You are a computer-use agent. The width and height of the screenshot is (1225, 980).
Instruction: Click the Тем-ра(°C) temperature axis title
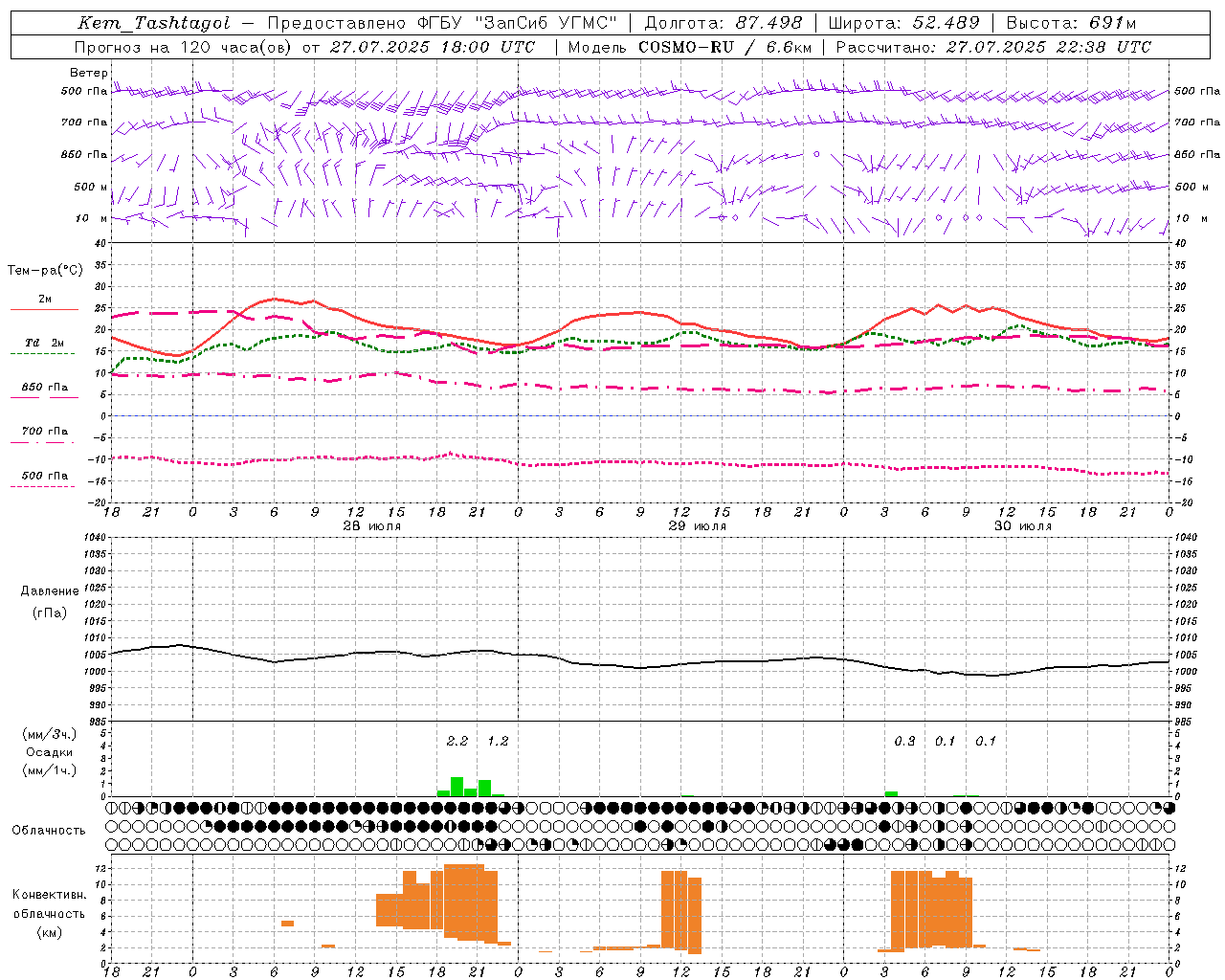click(45, 271)
